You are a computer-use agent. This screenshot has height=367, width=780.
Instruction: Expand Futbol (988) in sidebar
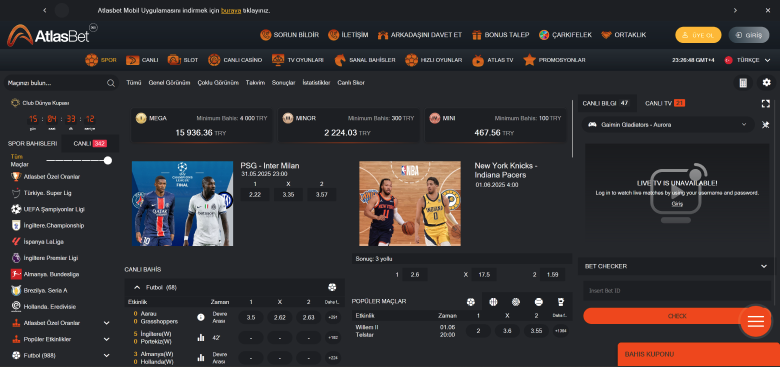(106, 356)
